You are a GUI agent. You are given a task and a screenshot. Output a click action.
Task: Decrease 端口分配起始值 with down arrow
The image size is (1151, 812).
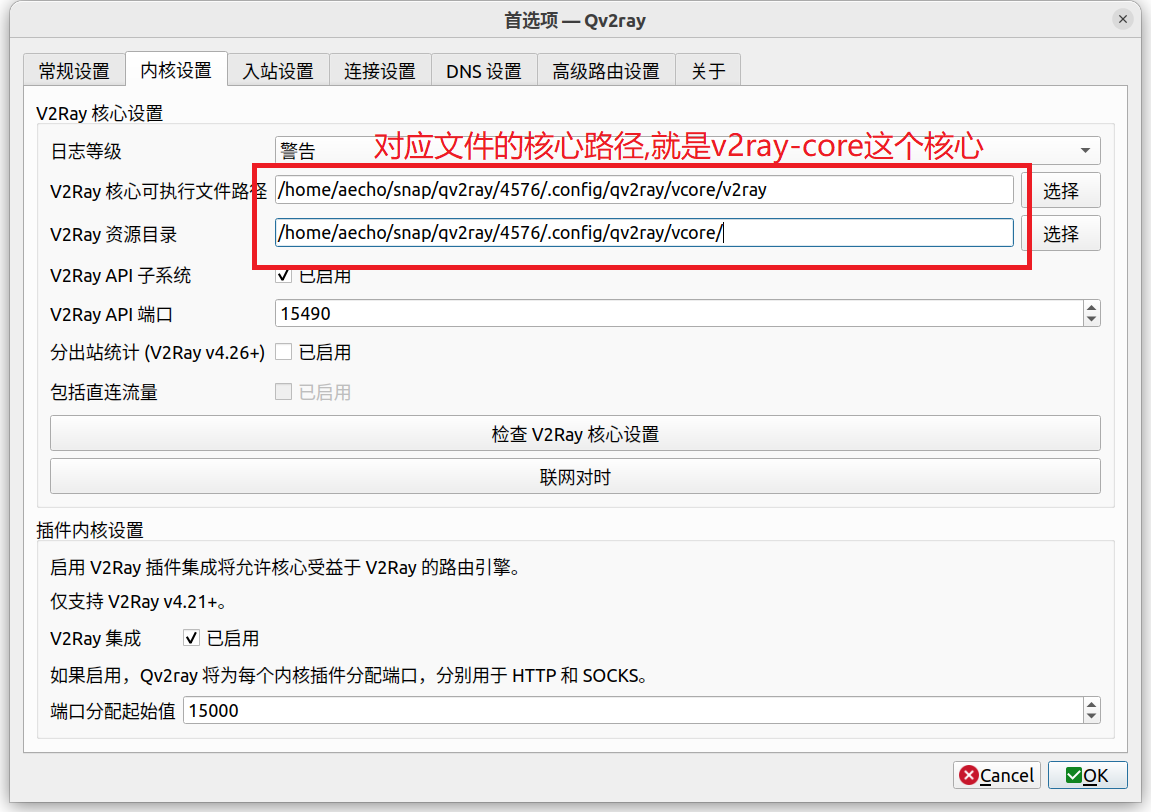1091,717
